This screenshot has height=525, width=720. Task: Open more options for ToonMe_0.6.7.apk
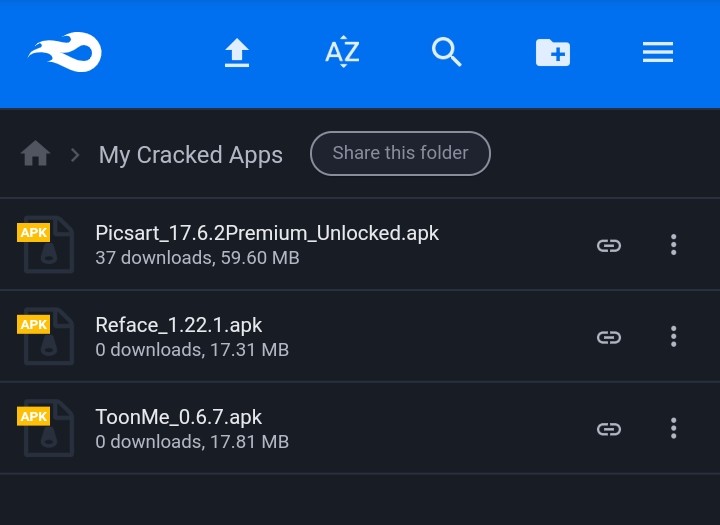pyautogui.click(x=674, y=428)
